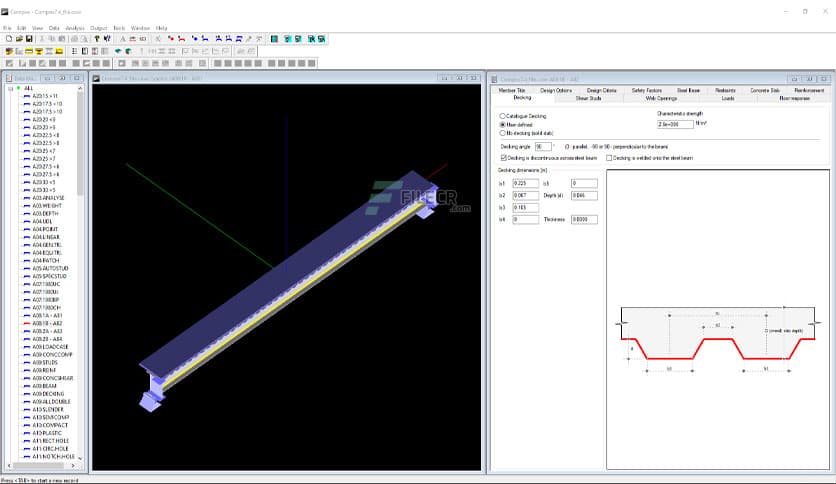Click the New file toolbar icon

point(8,38)
